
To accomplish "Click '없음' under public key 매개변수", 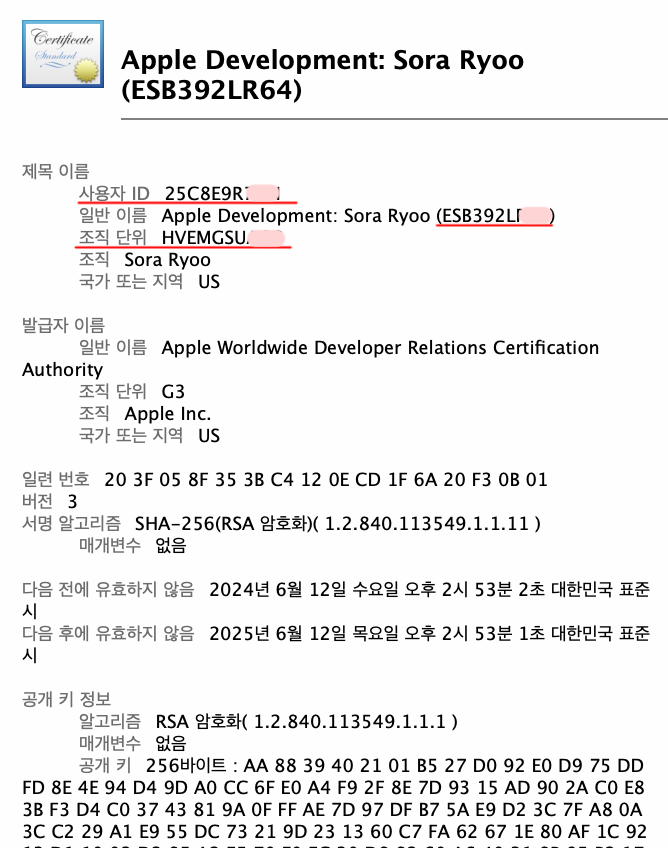I will coord(171,744).
